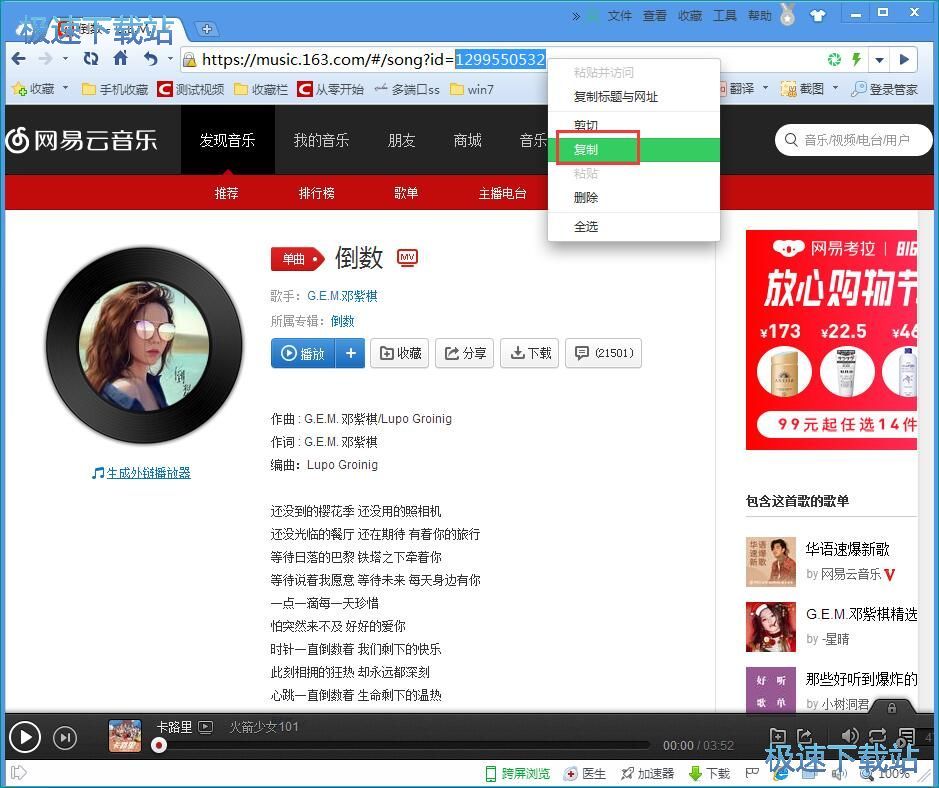Click the player progress bar handle
939x788 pixels.
tap(158, 745)
